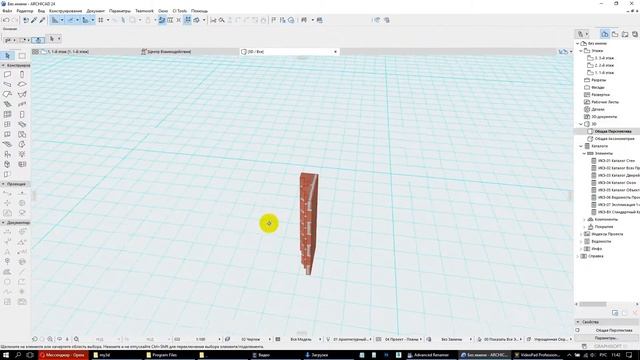Select the Curtain Wall tool

click(x=7, y=115)
